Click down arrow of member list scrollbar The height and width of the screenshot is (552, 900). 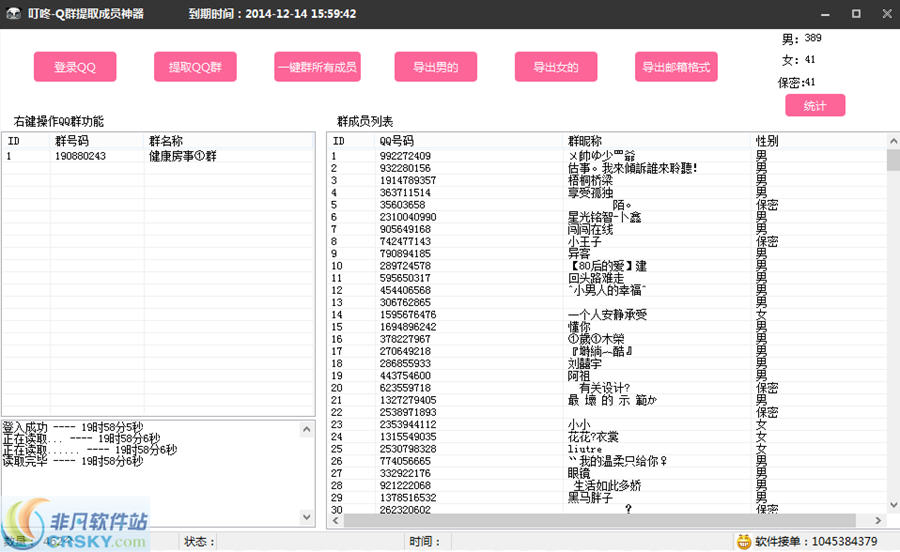point(894,505)
